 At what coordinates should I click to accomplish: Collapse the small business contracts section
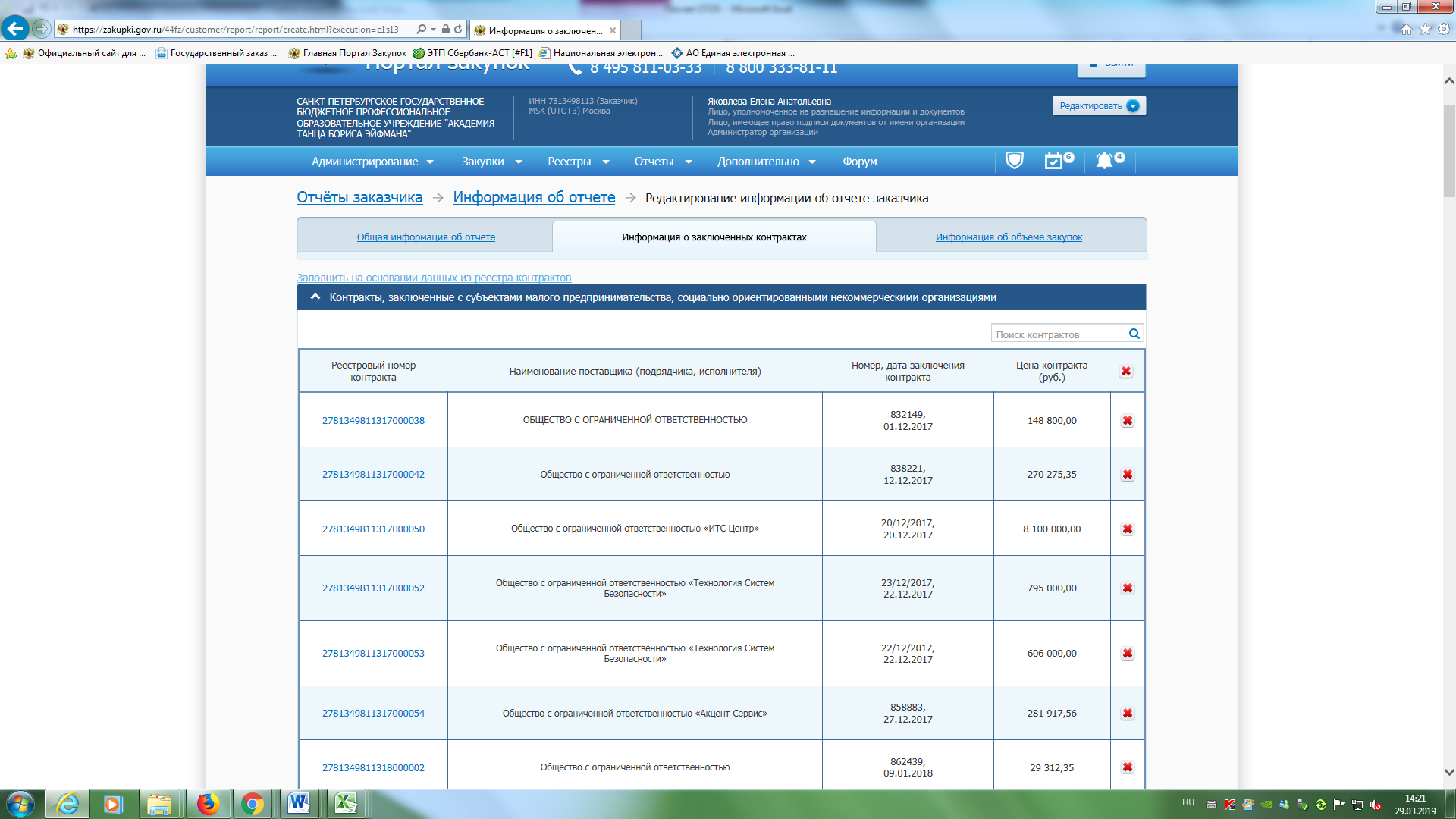point(315,297)
